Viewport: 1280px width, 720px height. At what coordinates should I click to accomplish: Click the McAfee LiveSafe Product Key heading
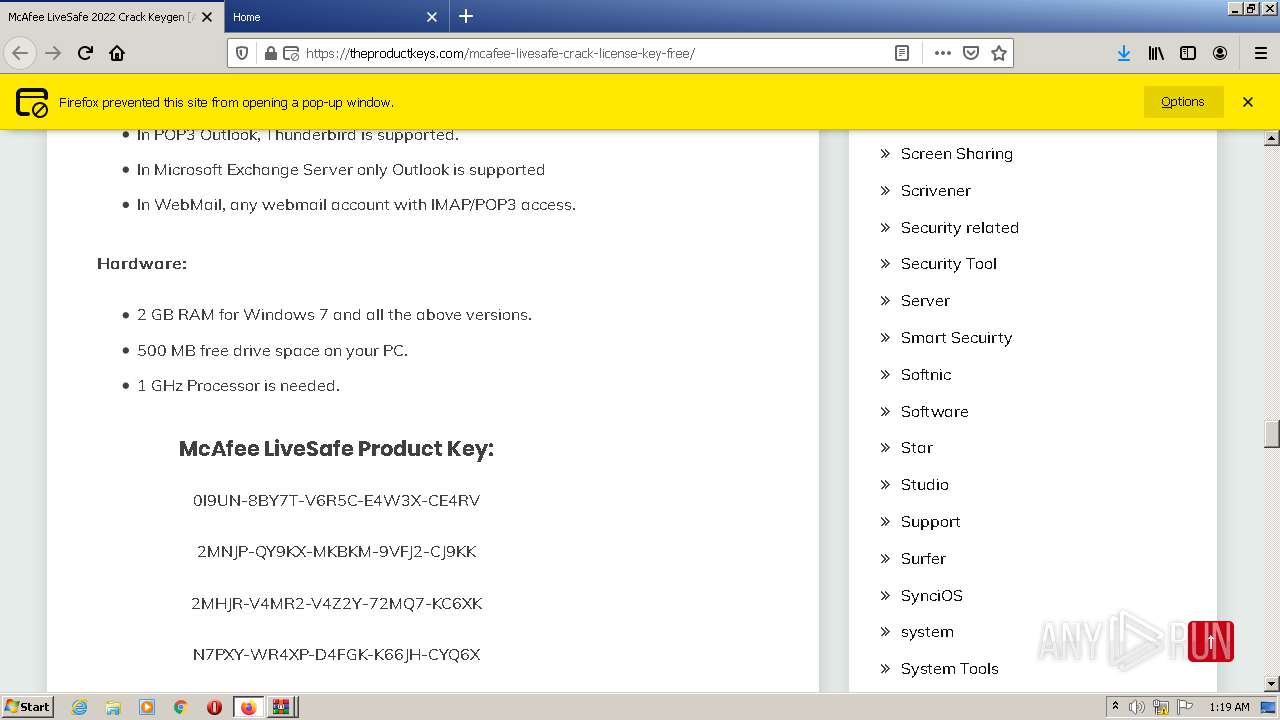[336, 449]
